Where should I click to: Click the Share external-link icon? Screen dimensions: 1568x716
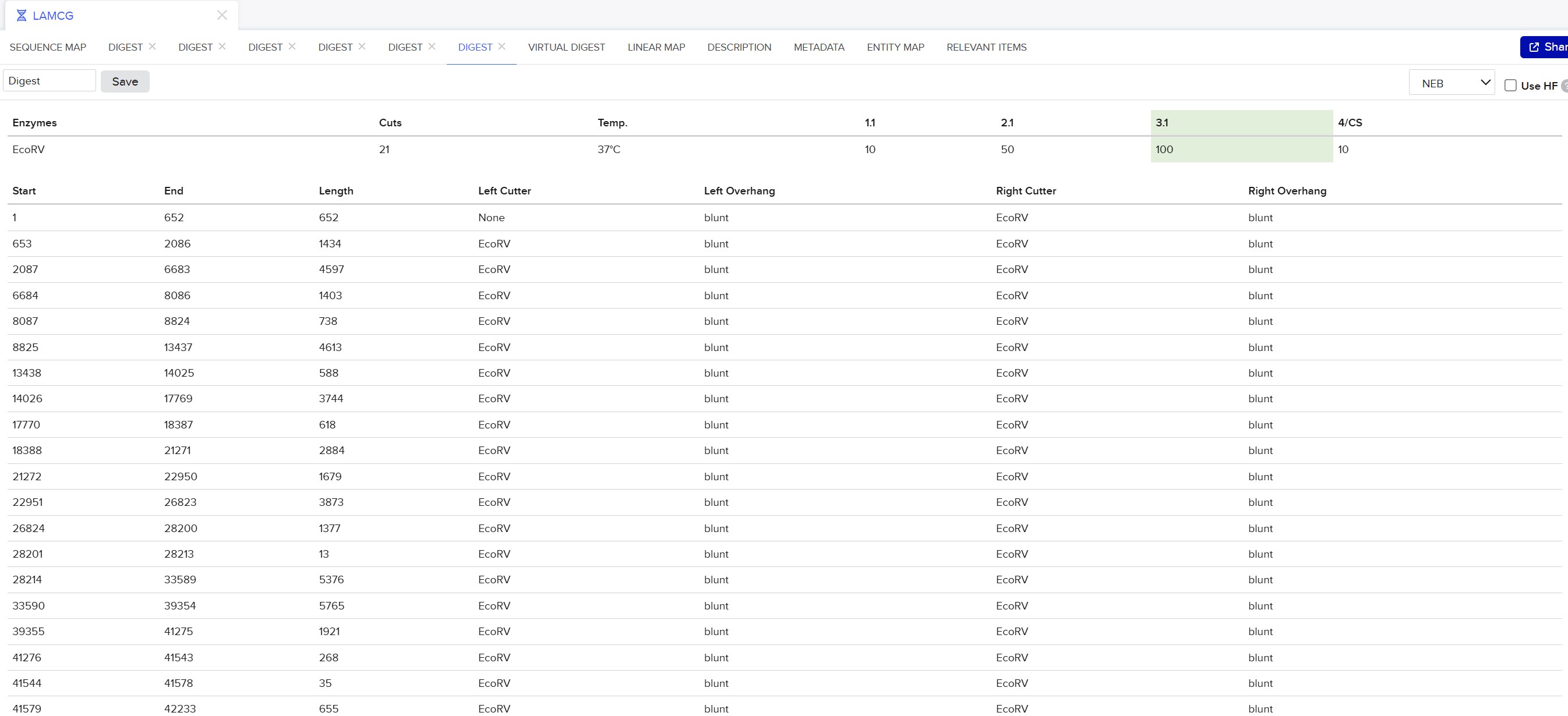coord(1534,47)
